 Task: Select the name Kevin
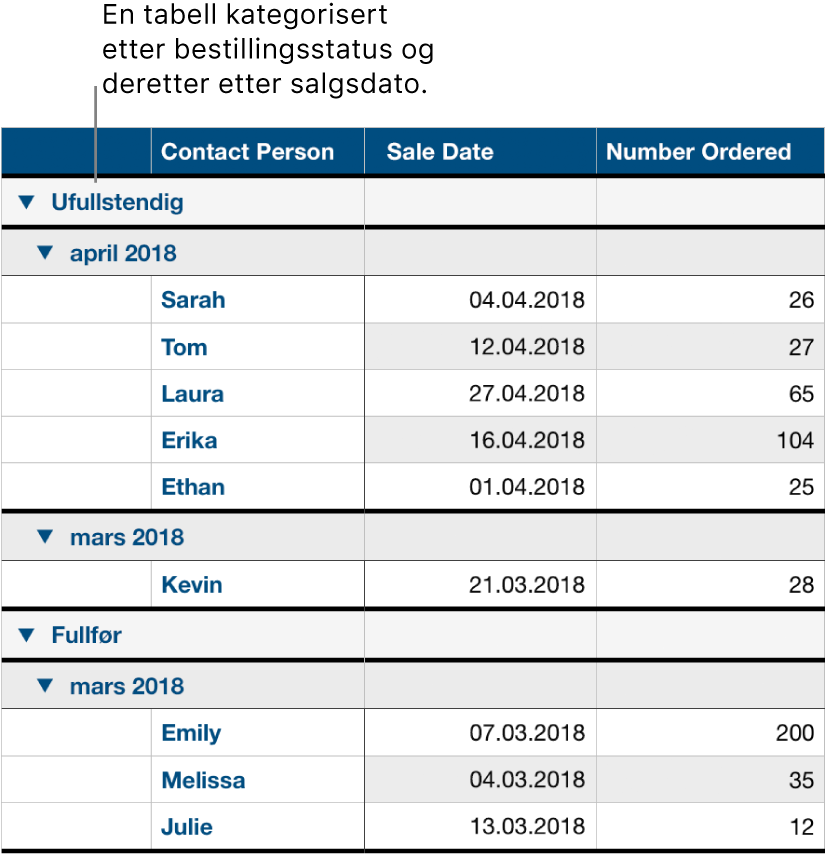tap(192, 584)
